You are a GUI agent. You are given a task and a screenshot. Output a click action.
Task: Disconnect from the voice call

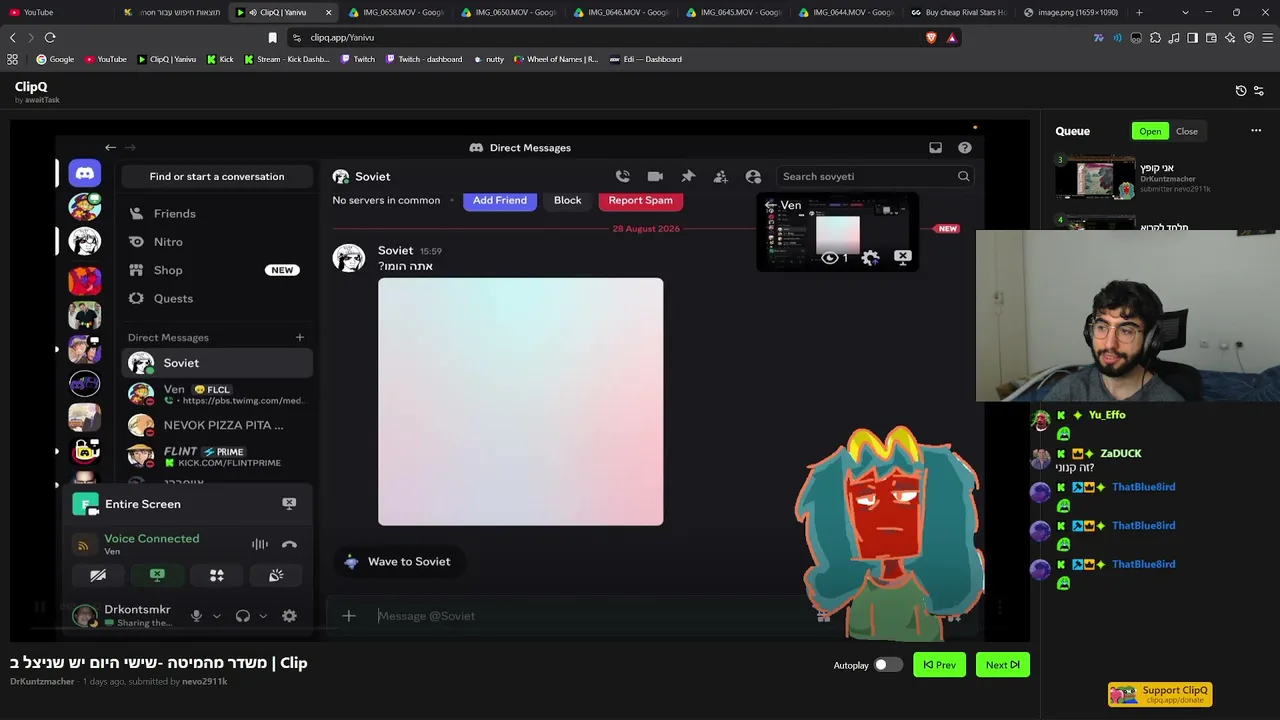coord(289,544)
